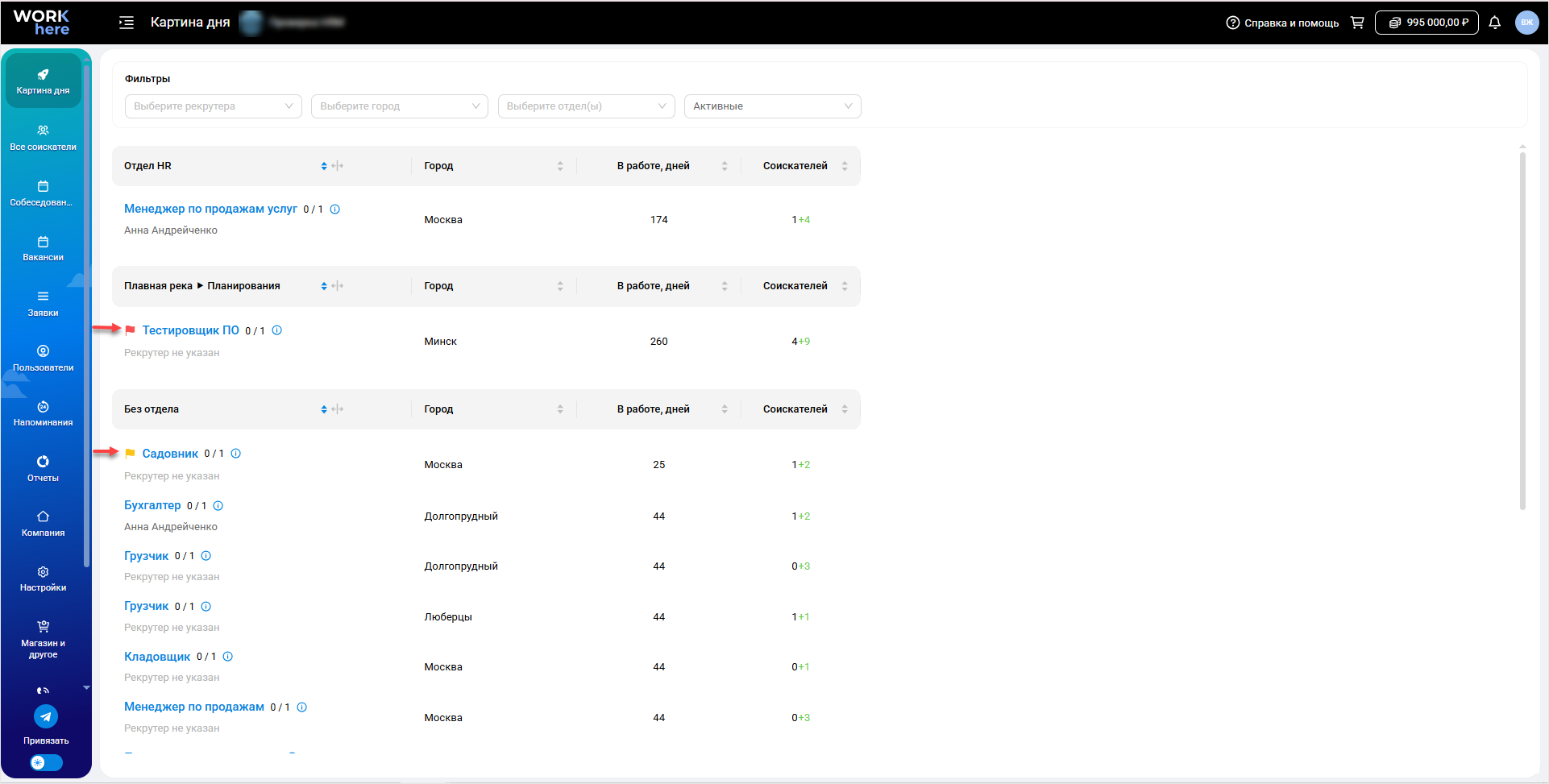This screenshot has height=784, width=1549.
Task: Click the 1+4 candidates count in Отдел HR
Action: pyautogui.click(x=800, y=220)
